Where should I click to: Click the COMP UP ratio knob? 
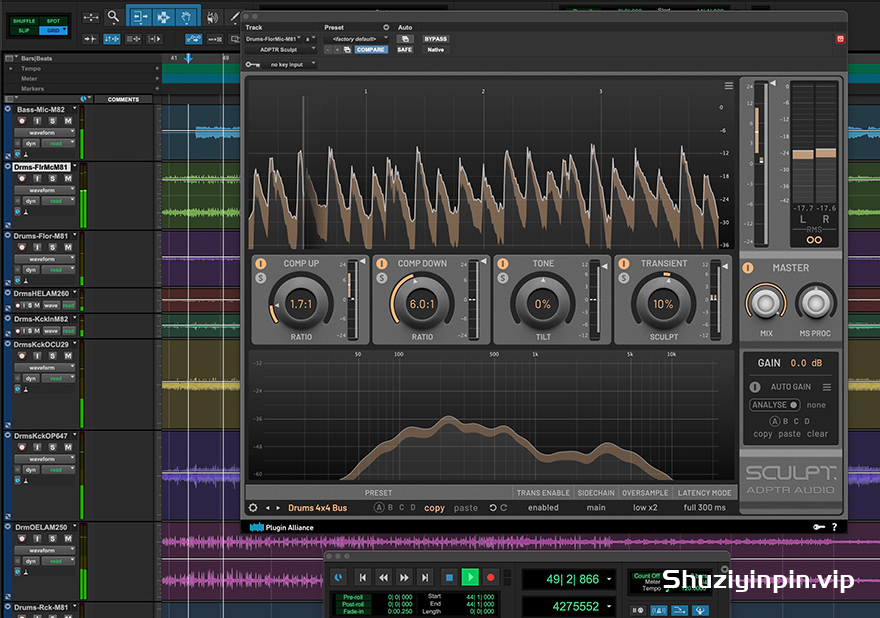click(301, 304)
